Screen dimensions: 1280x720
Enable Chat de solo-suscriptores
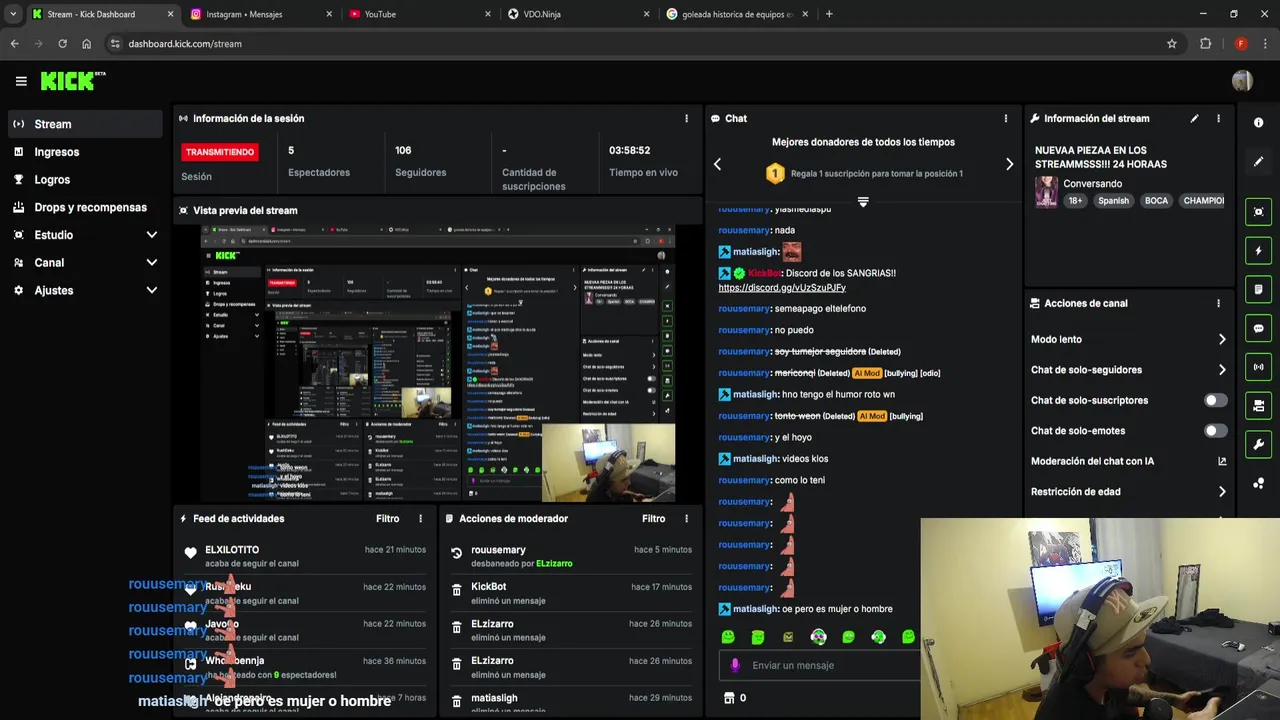click(x=1215, y=400)
